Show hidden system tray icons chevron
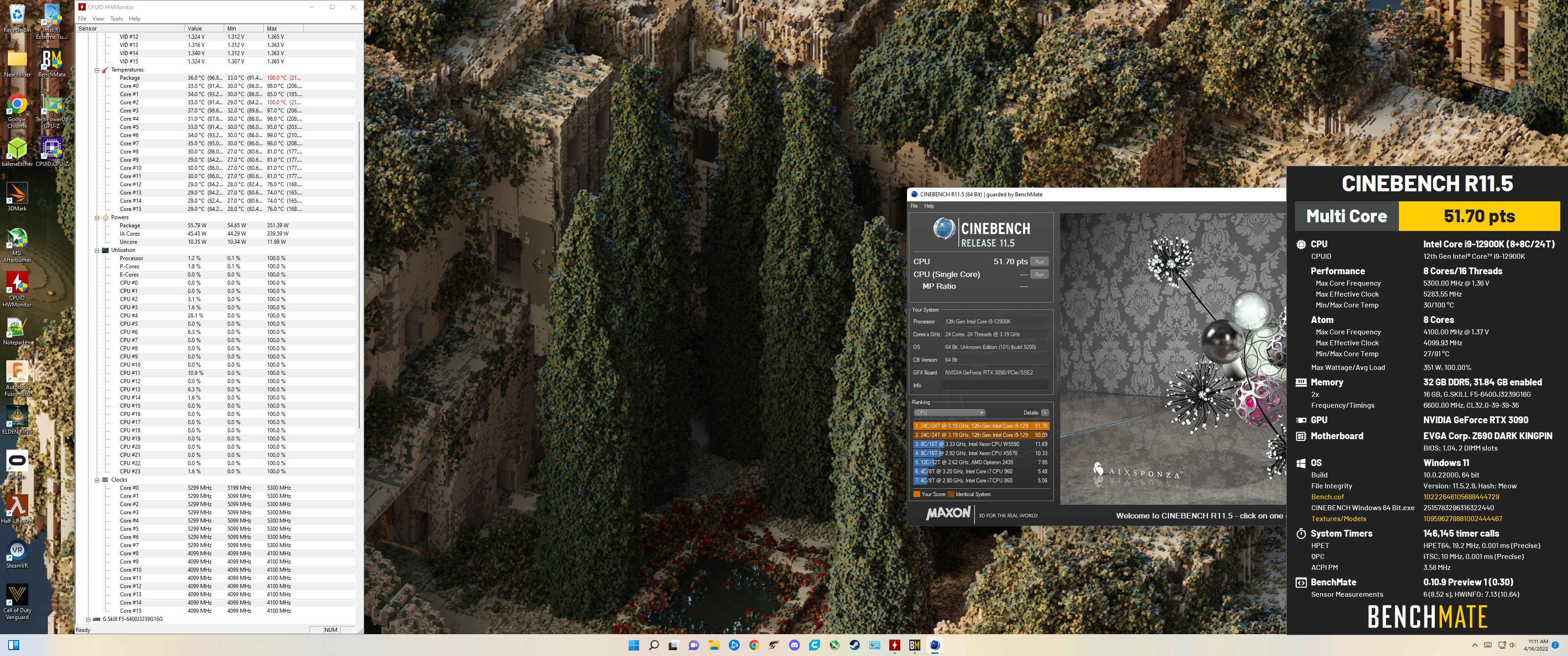Image resolution: width=1568 pixels, height=656 pixels. pyautogui.click(x=1474, y=645)
